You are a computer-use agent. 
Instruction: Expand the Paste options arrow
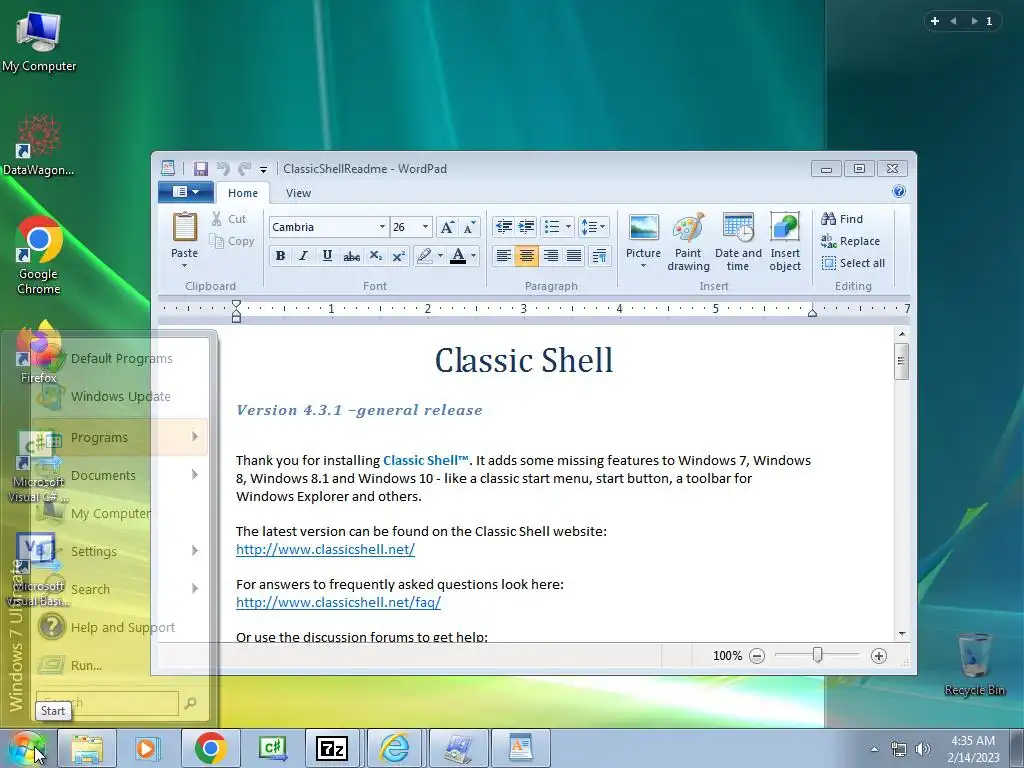click(184, 266)
